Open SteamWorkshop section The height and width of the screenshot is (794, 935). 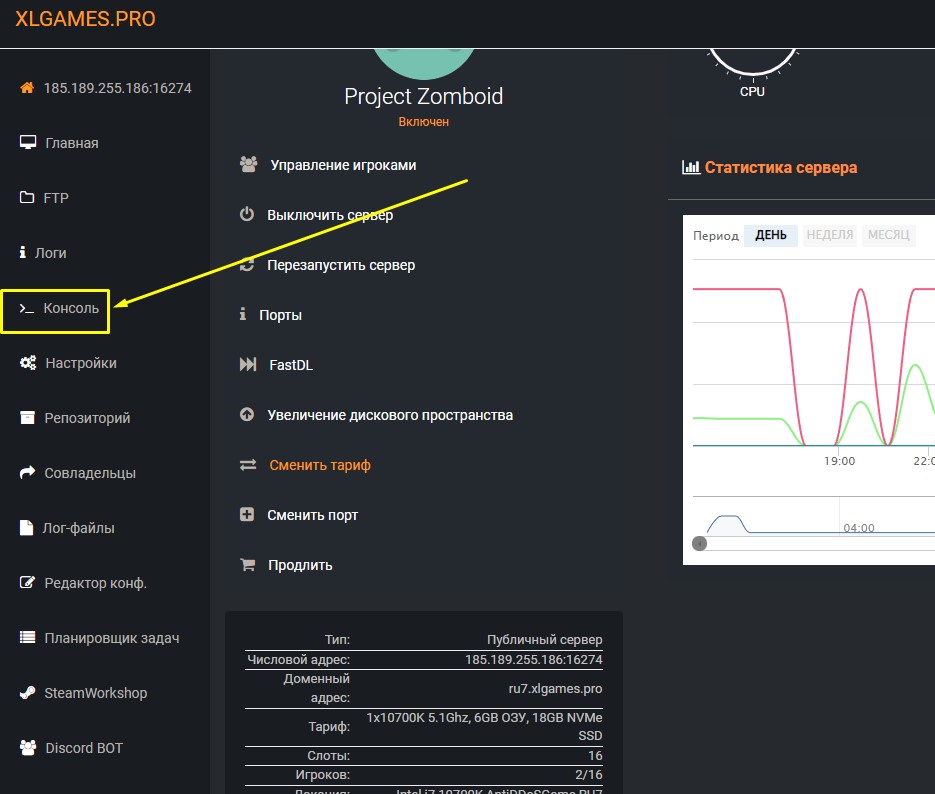[95, 693]
